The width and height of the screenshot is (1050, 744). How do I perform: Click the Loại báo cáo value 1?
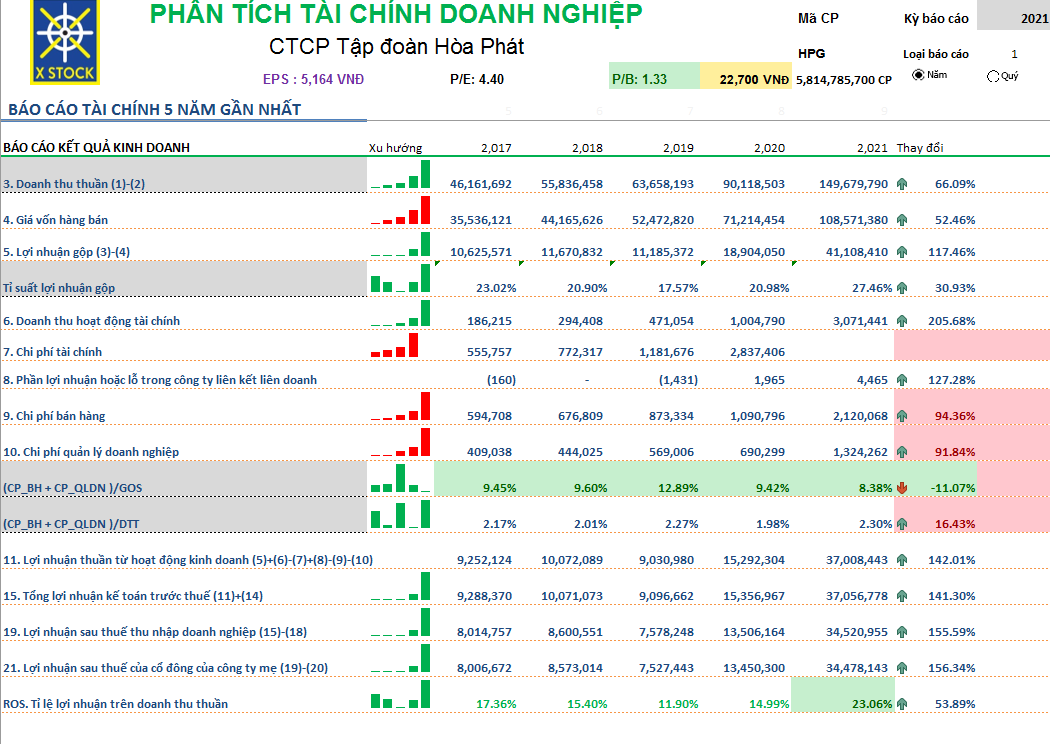(x=1014, y=54)
